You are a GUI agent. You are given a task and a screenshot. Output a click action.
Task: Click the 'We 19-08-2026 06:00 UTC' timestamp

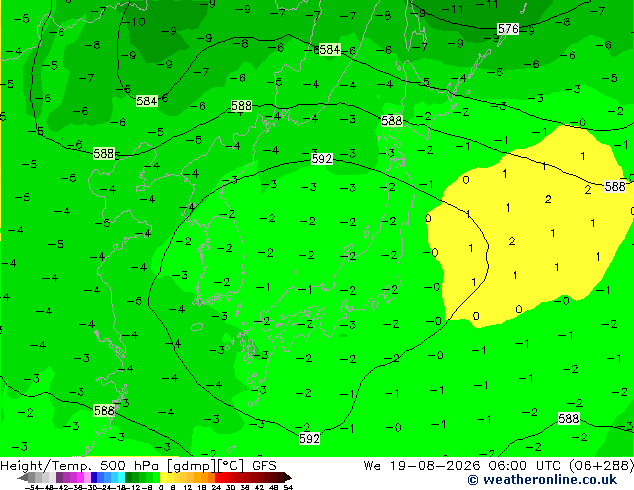[x=464, y=466]
